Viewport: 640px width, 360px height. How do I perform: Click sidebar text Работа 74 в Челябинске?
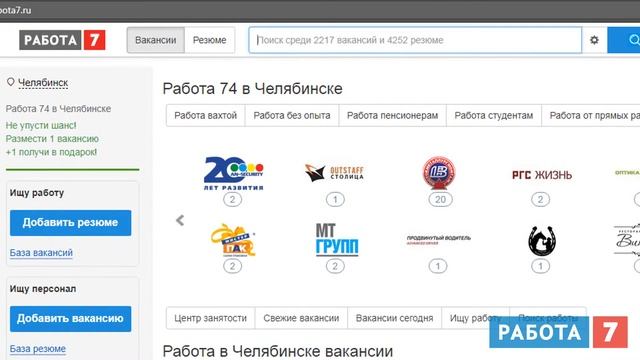coord(58,109)
